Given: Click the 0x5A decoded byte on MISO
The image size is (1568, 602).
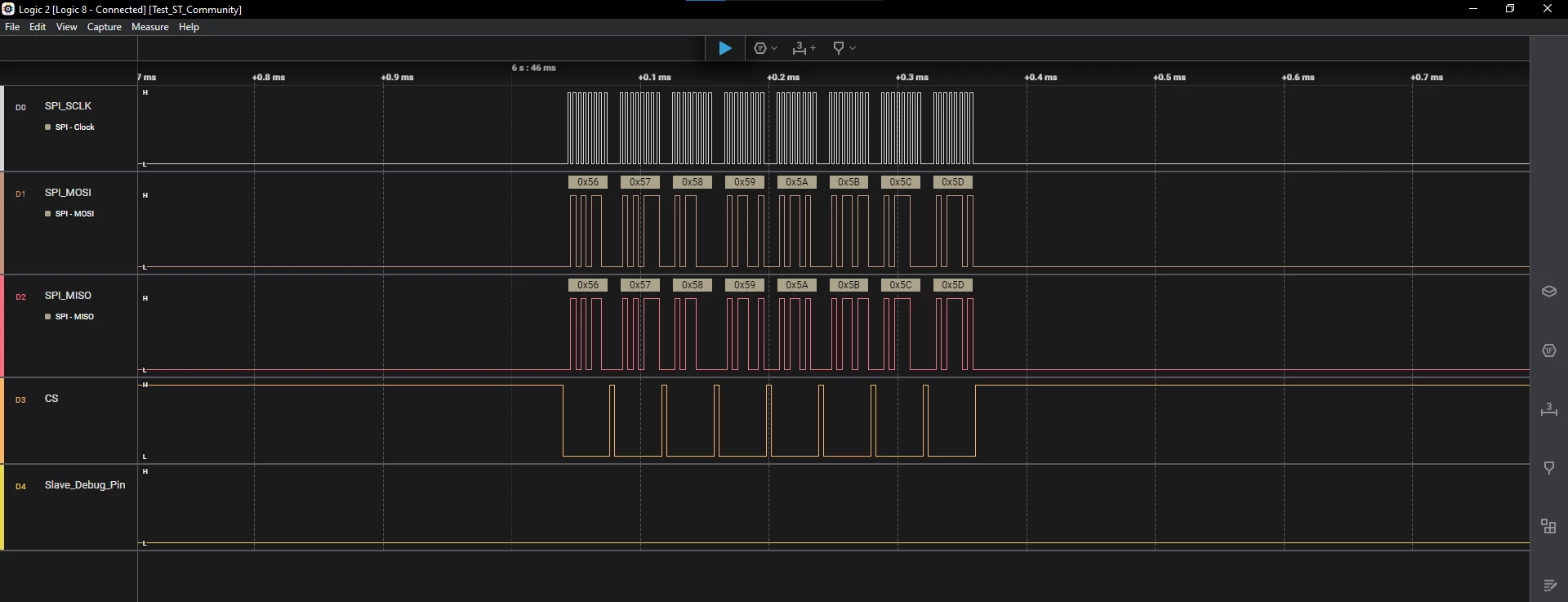Looking at the screenshot, I should 797,285.
